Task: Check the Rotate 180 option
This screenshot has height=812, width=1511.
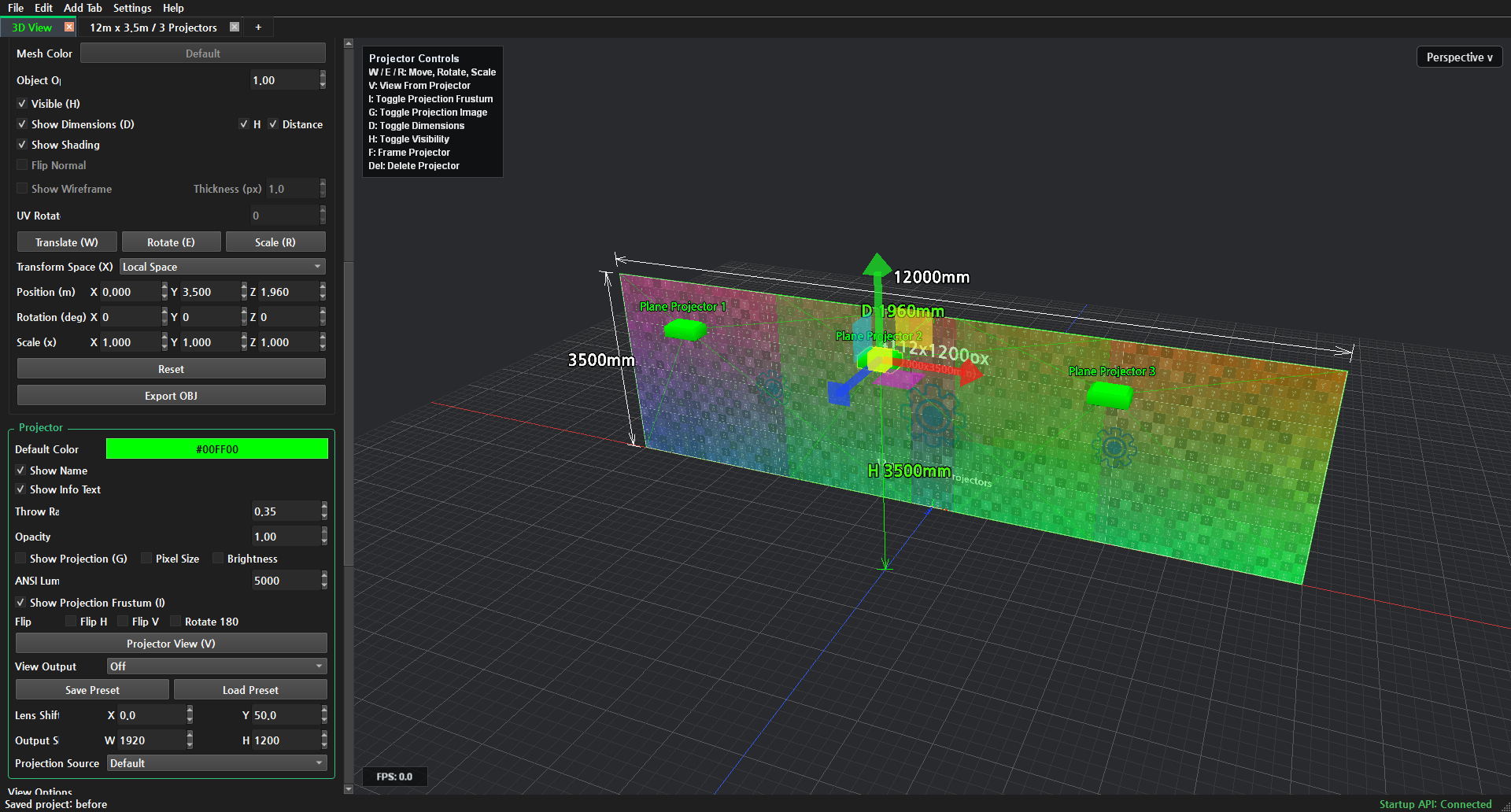Action: 175,622
